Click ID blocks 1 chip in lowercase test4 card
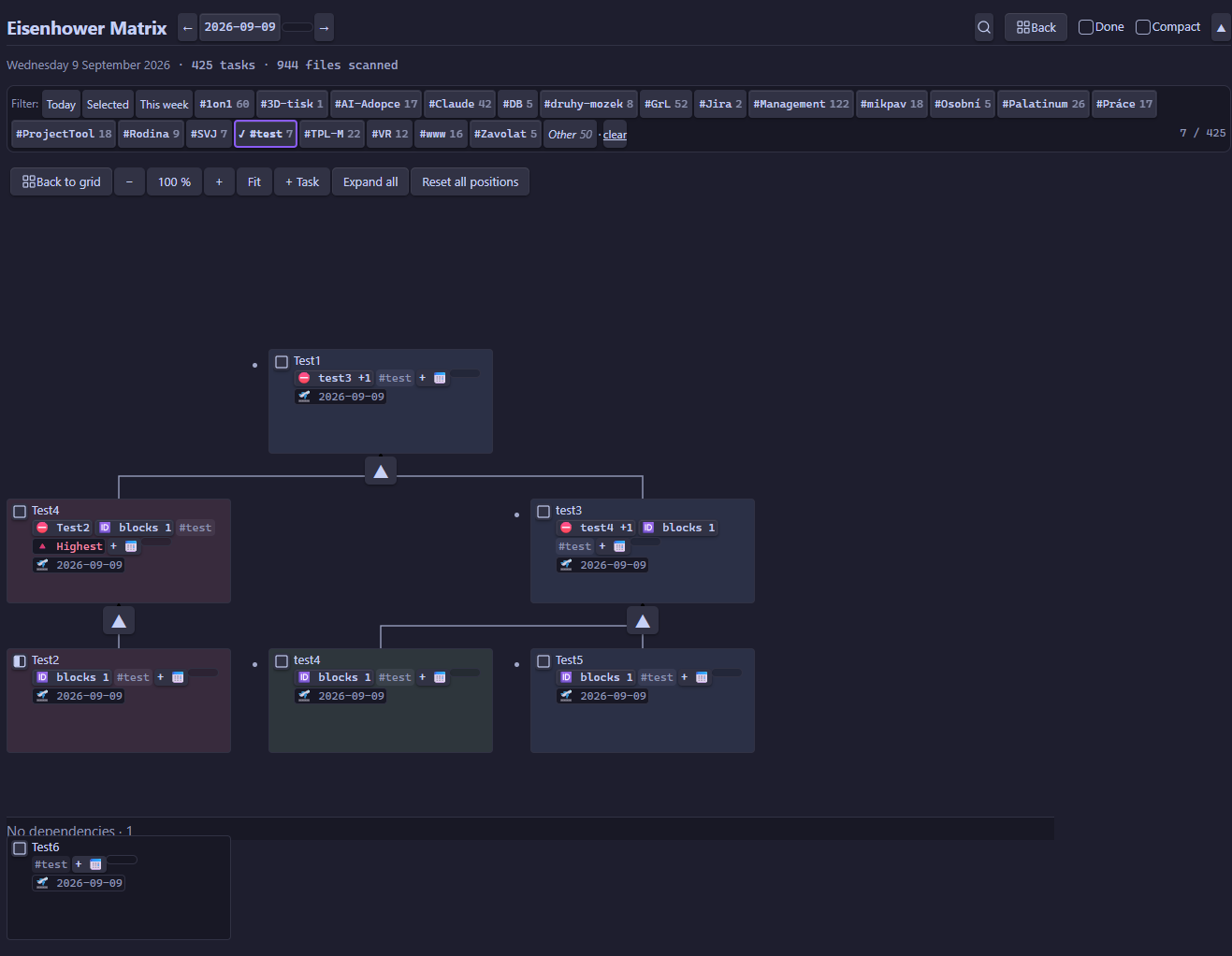The height and width of the screenshot is (956, 1232). 335,677
